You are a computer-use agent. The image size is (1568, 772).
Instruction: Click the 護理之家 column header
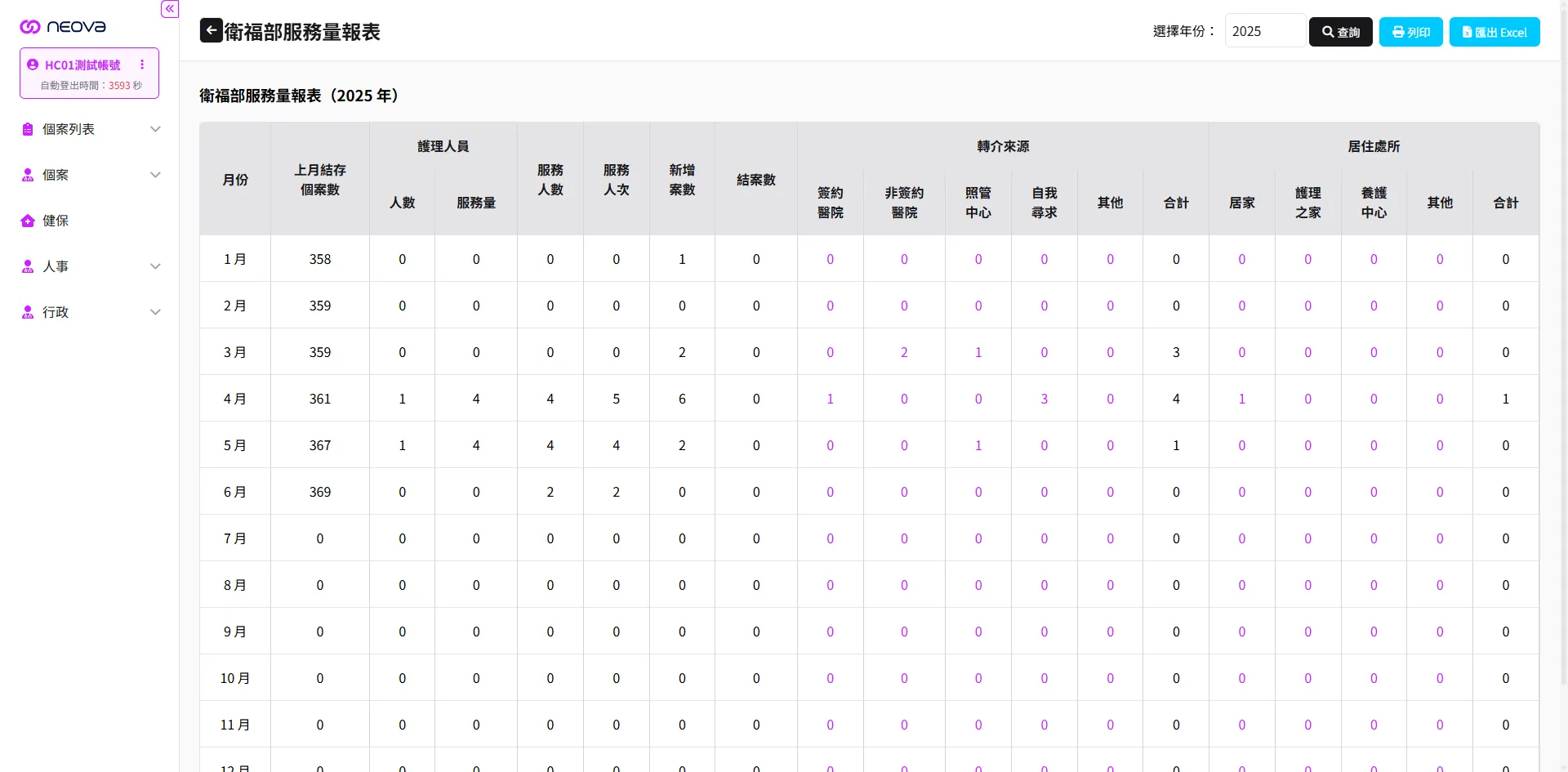click(x=1308, y=203)
